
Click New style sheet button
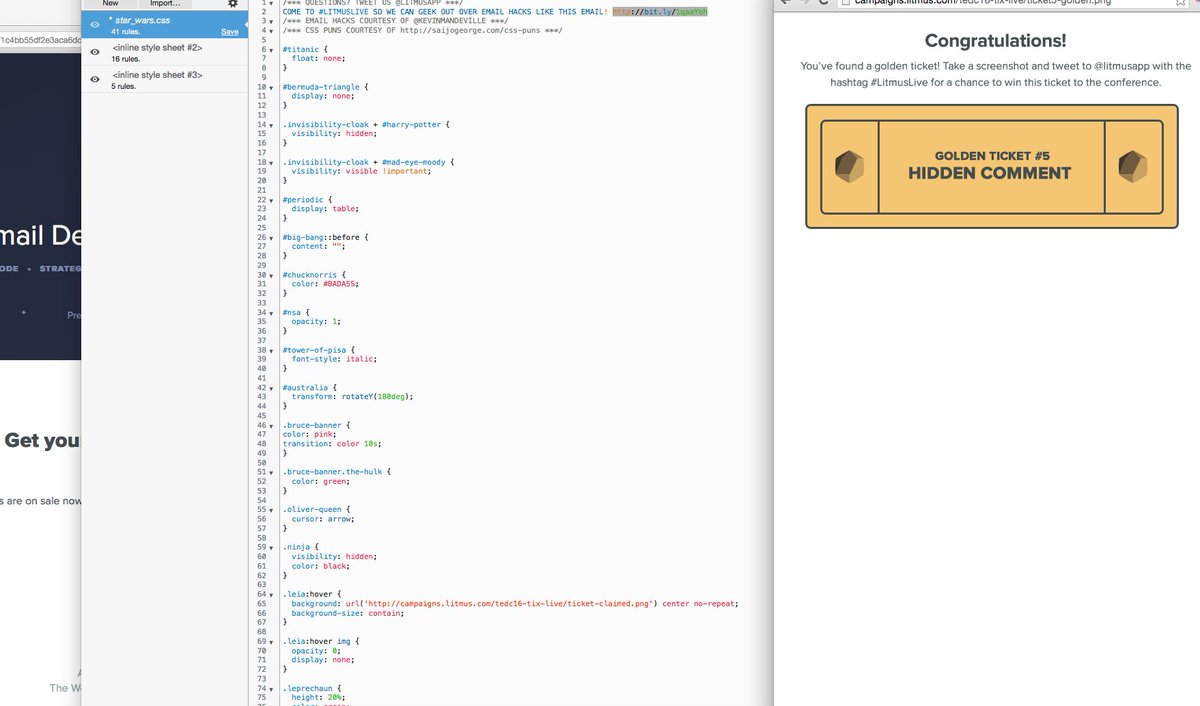[110, 4]
